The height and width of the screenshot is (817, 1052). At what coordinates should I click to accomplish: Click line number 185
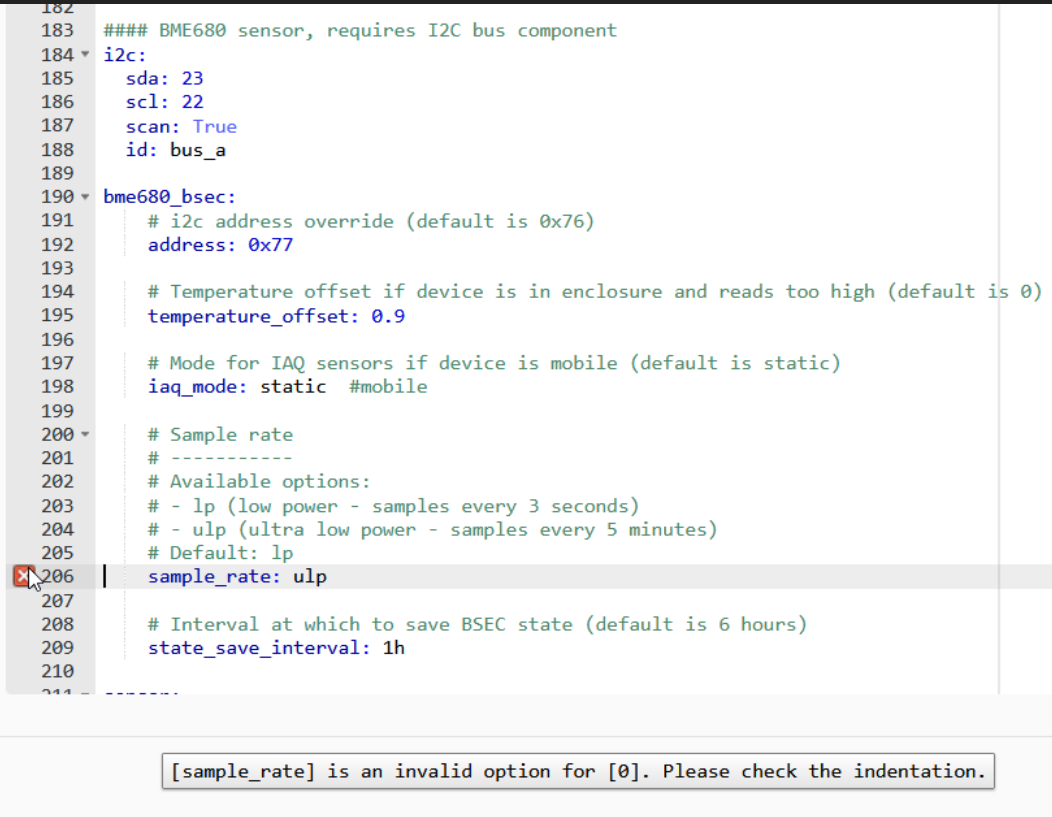coord(58,78)
